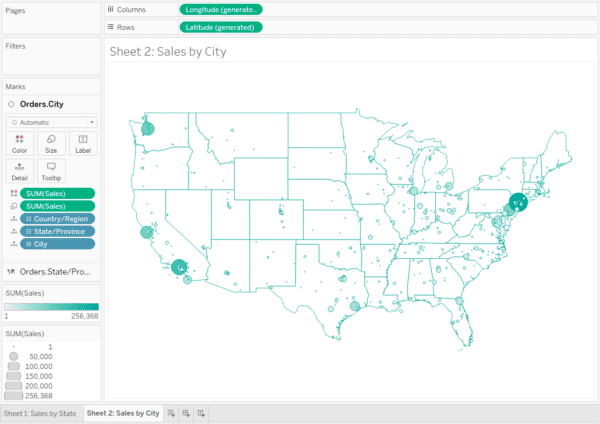Open the Color marks card
The width and height of the screenshot is (600, 424).
[19, 144]
